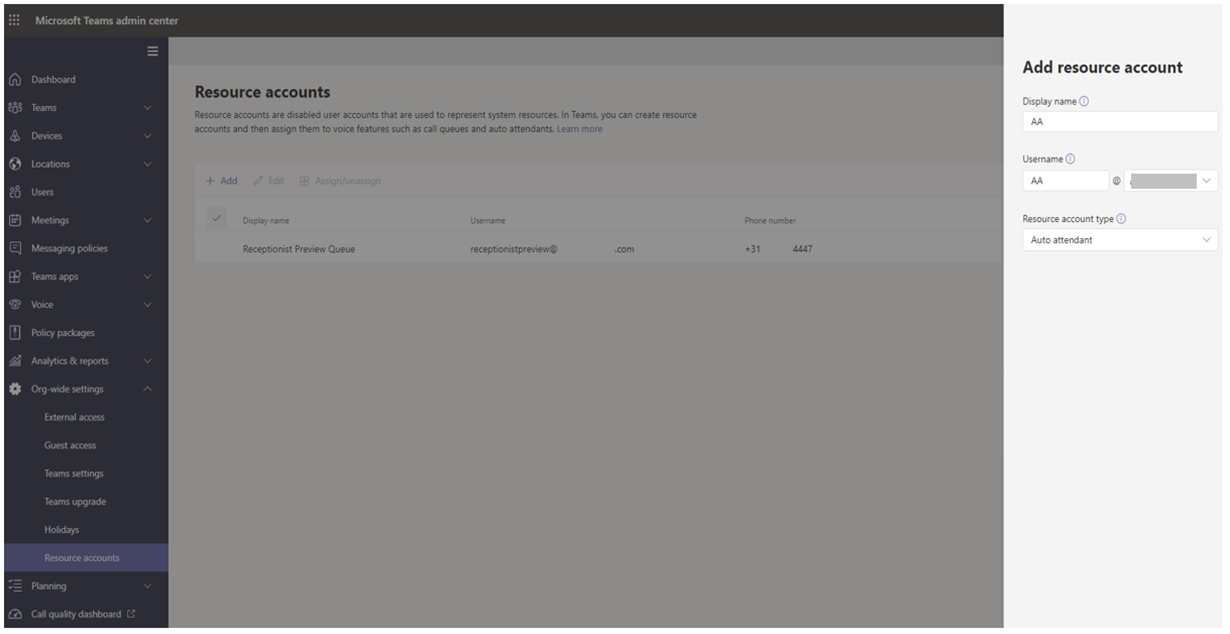
Task: Click the Dashboard home icon
Action: 15,80
